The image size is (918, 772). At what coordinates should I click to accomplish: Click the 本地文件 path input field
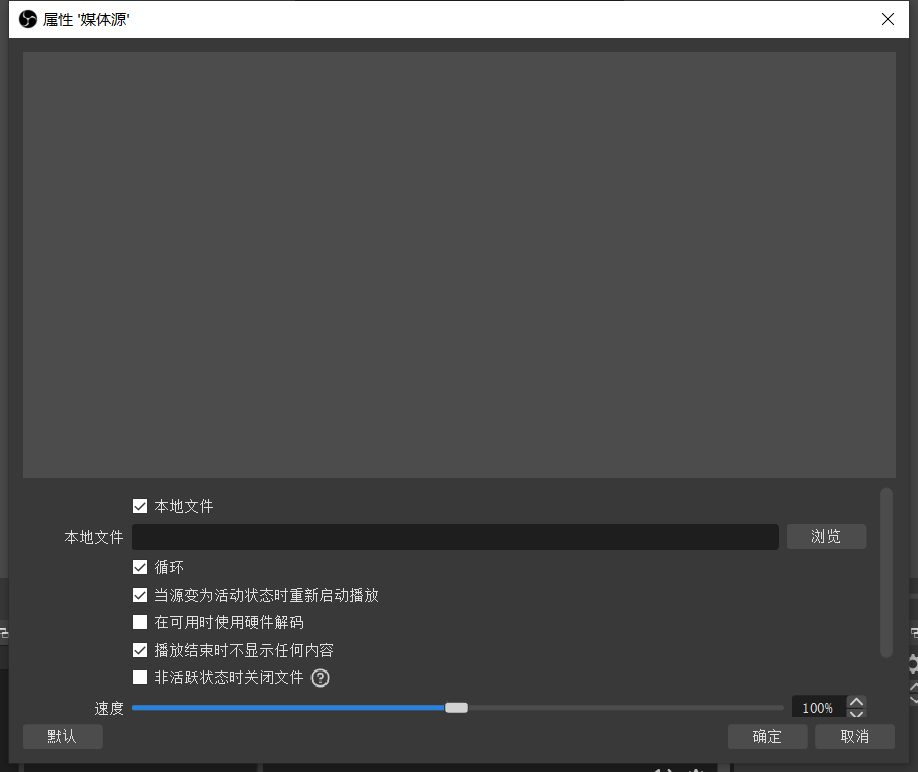tap(455, 537)
